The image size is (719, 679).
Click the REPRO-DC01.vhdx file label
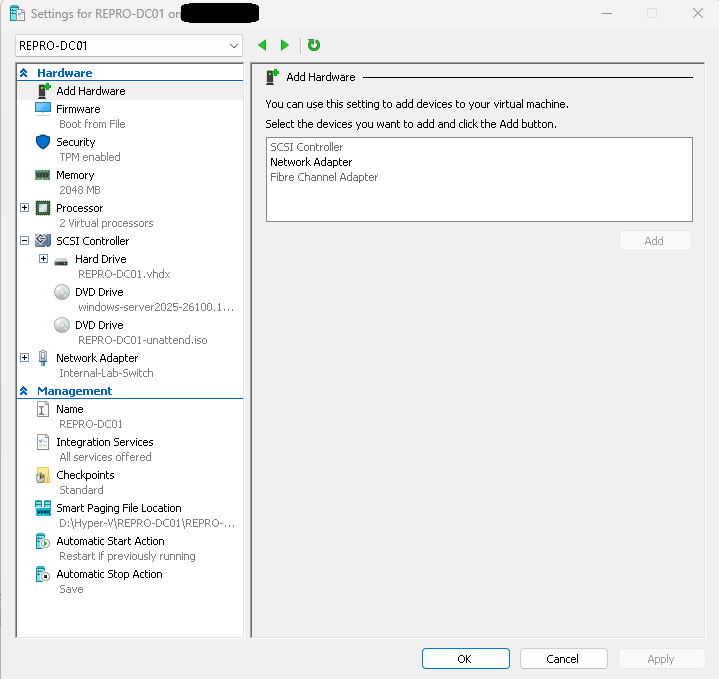point(124,274)
